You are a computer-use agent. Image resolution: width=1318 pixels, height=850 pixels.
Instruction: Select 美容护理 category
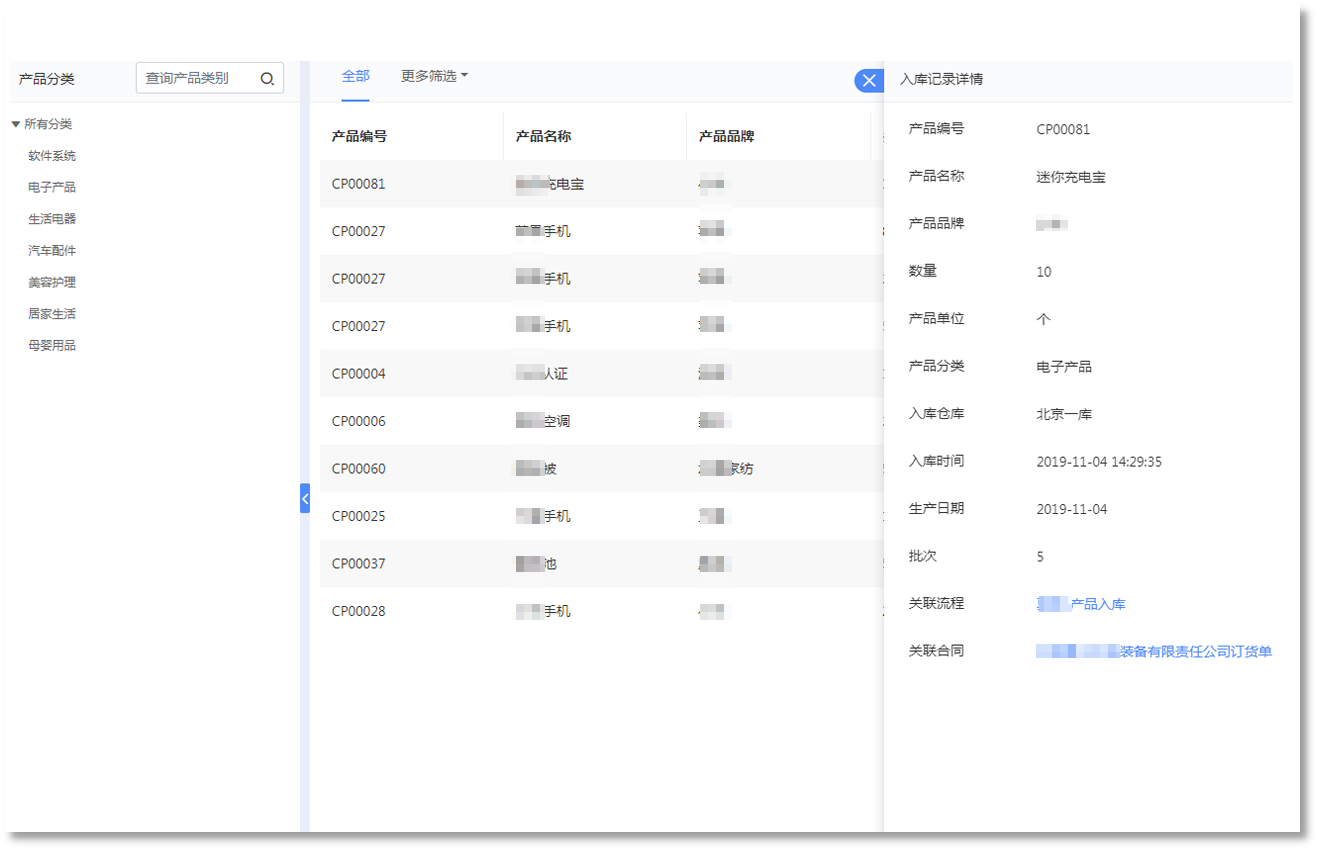click(x=52, y=283)
